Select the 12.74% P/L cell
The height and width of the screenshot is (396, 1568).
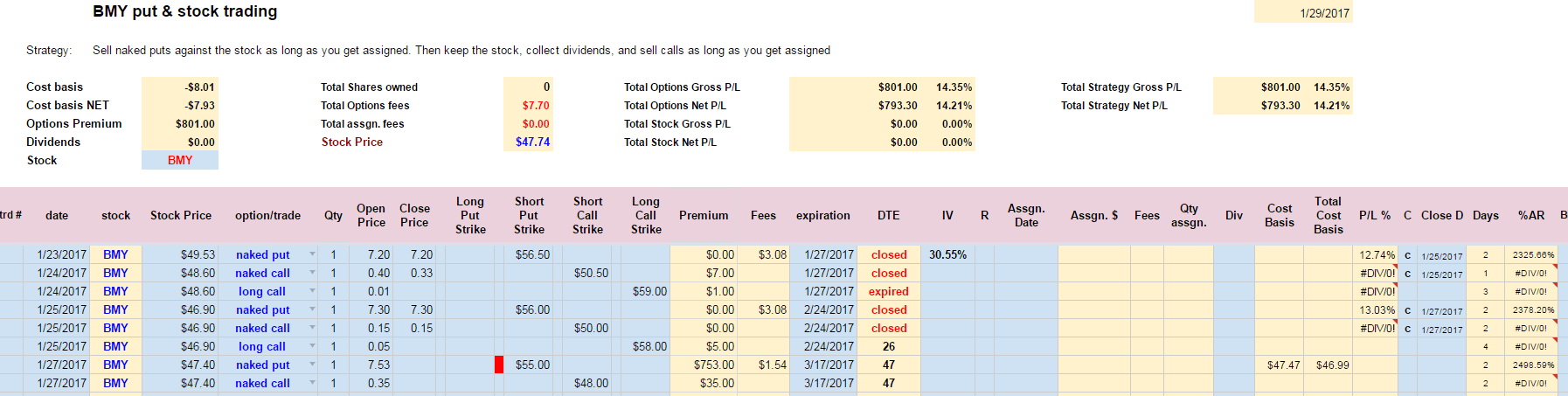tap(1376, 254)
